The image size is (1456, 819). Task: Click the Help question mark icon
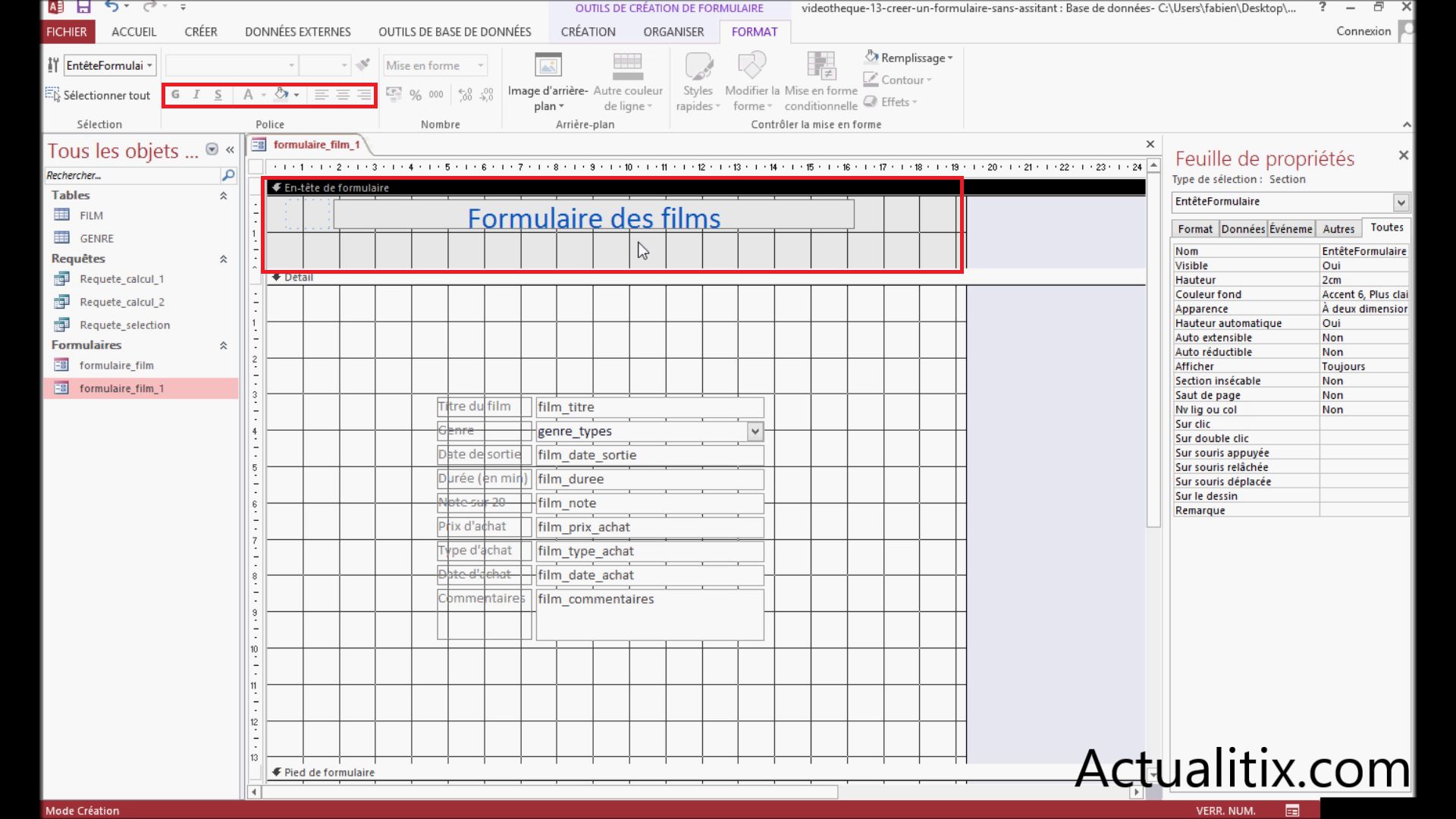click(1323, 7)
